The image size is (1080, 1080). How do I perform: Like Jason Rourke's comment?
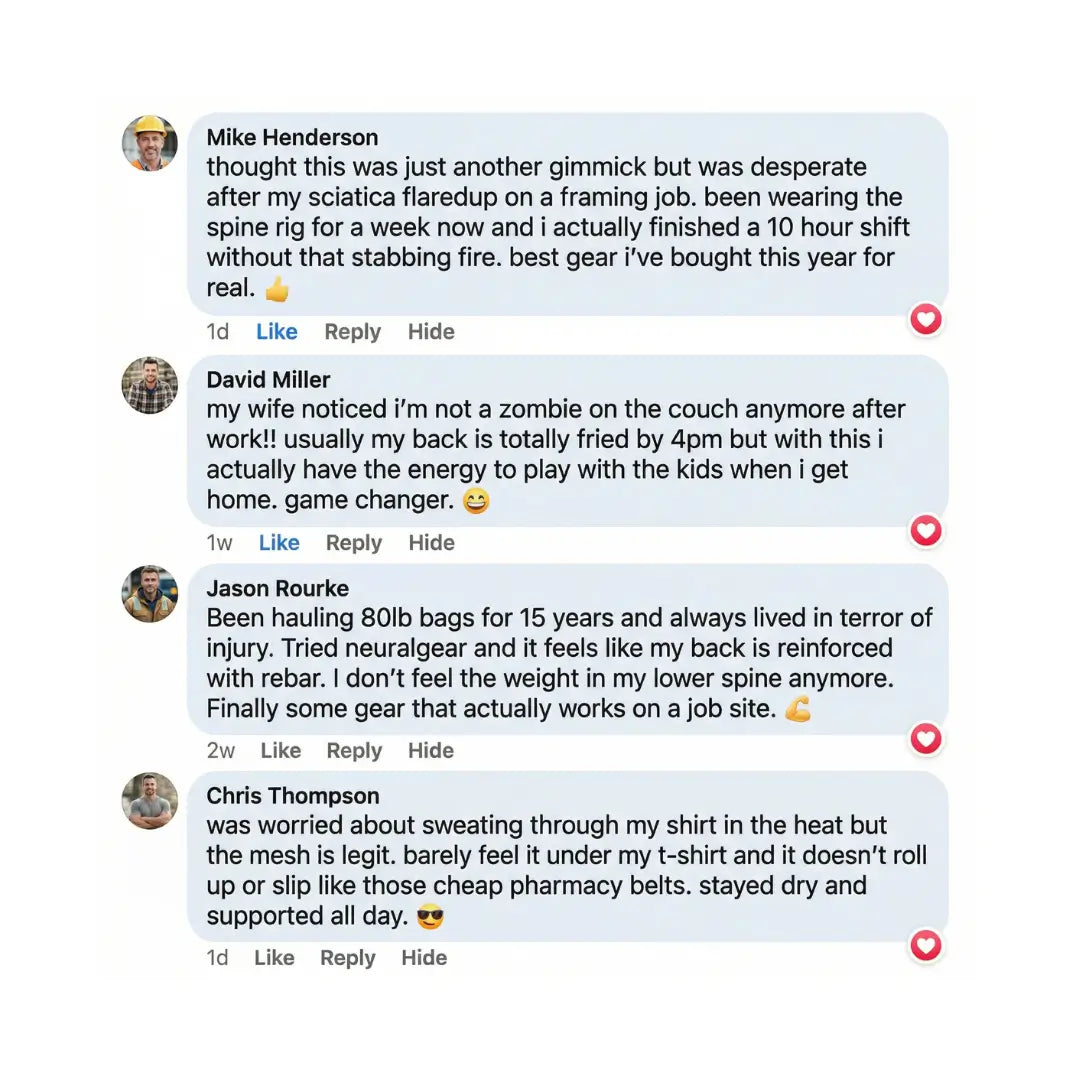(281, 751)
